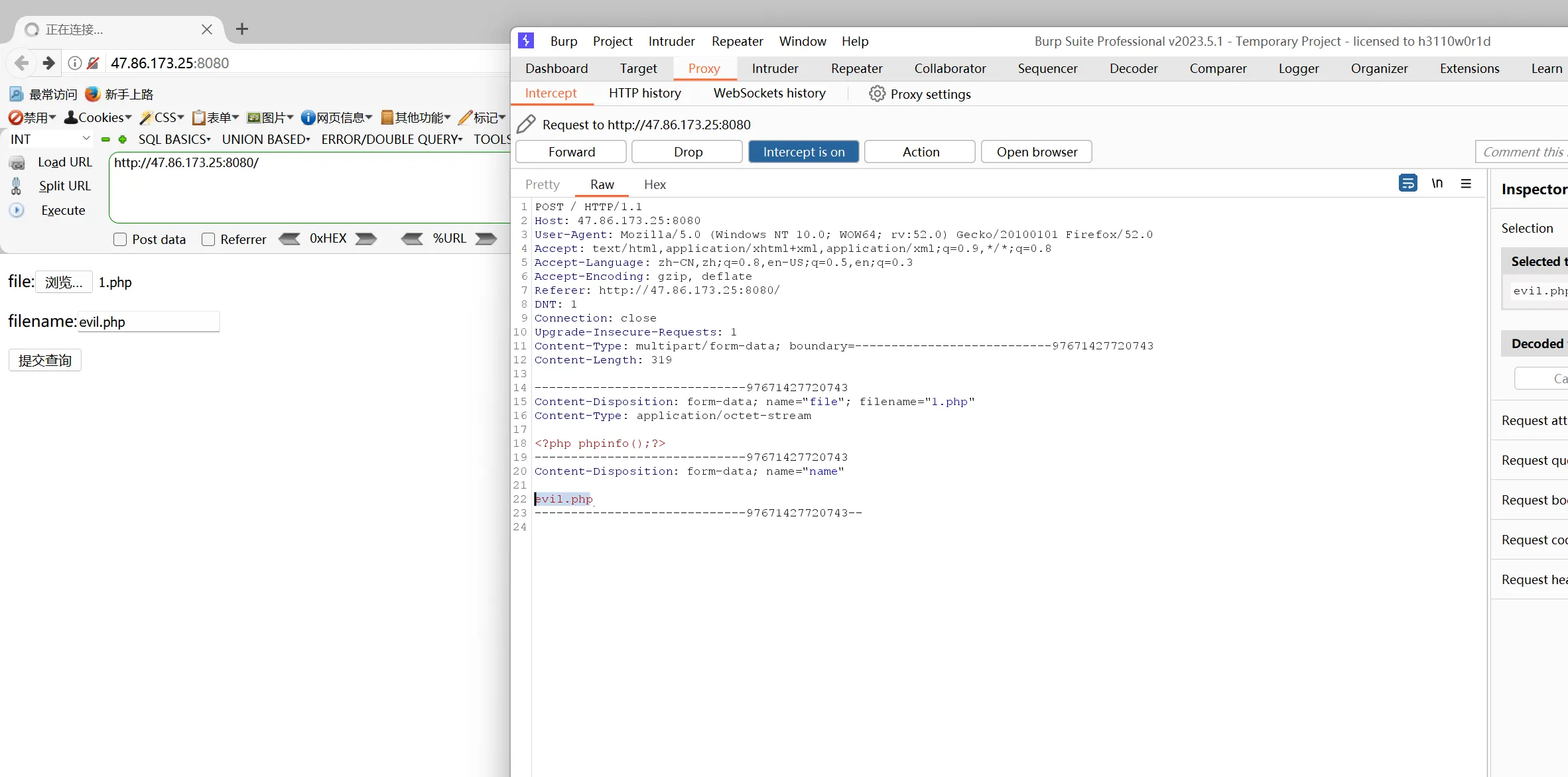Click the green plus icon in HackBar
This screenshot has height=777, width=1568.
pyautogui.click(x=123, y=139)
